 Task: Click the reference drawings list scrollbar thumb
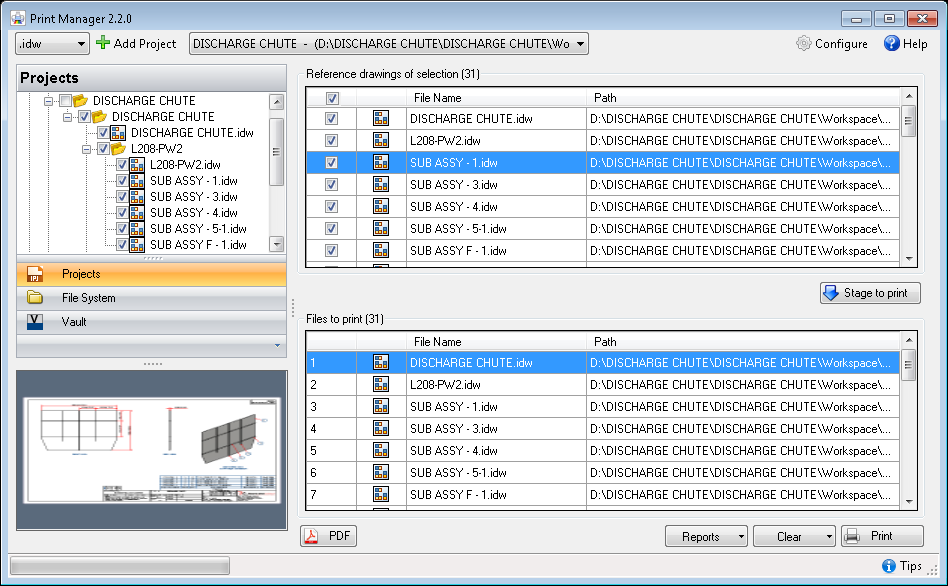908,120
